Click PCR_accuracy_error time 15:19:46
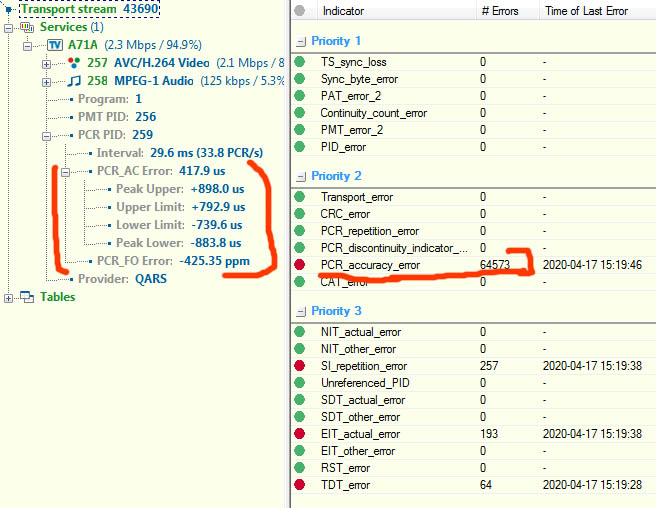656x508 pixels. coord(592,265)
